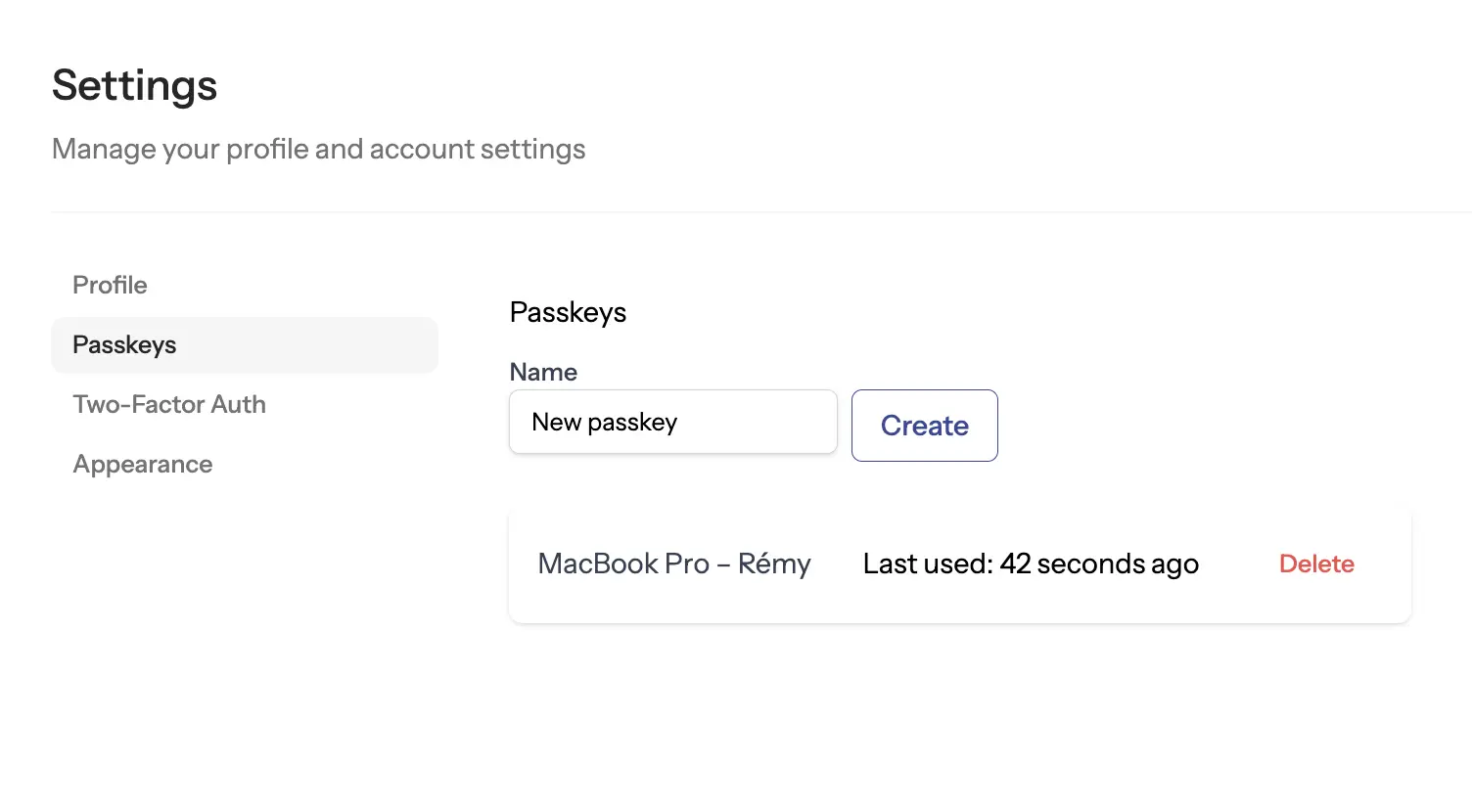Open Two-Factor Auth from the navigation list
This screenshot has width=1472, height=812.
[169, 404]
